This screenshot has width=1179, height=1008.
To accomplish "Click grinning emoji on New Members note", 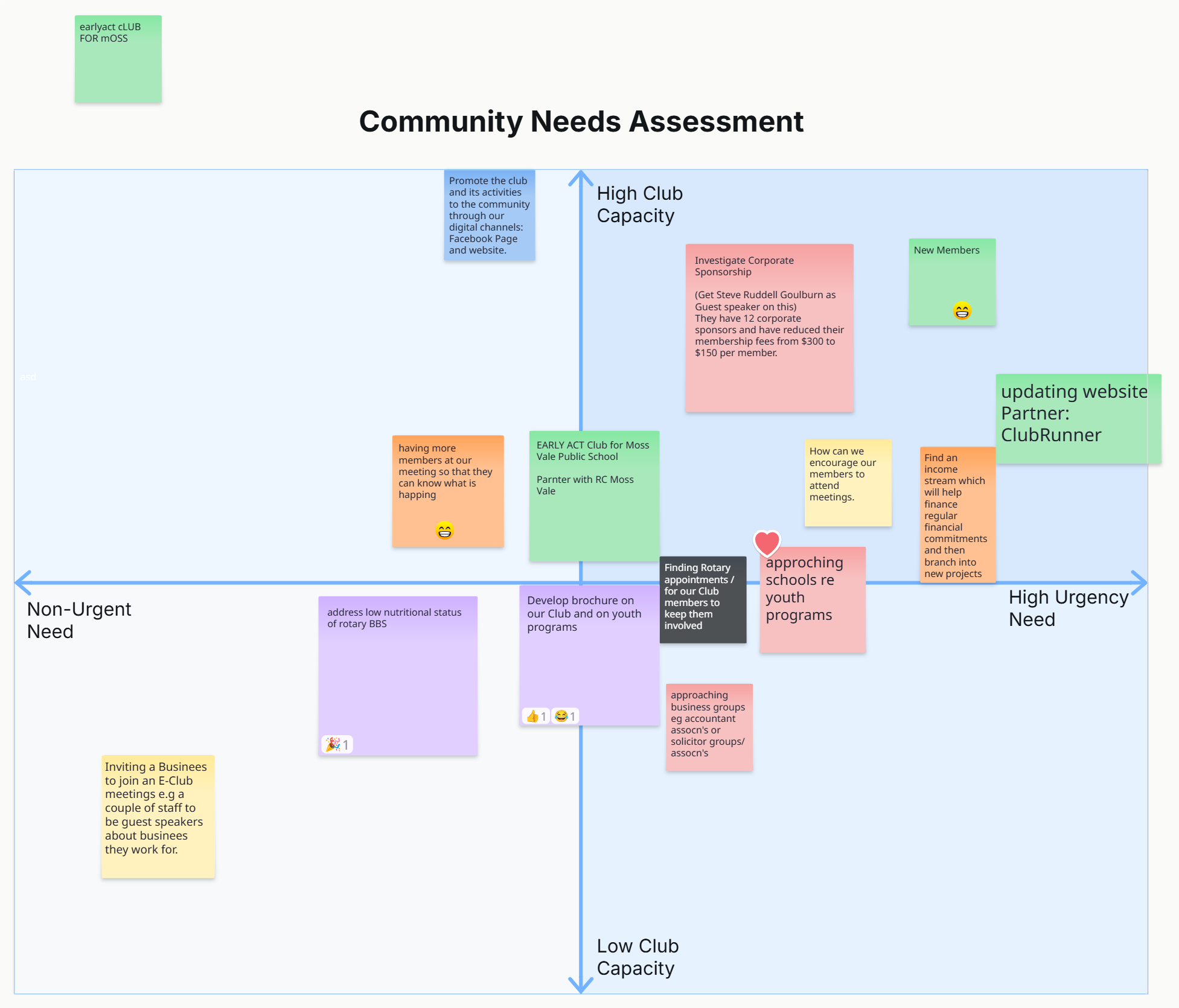I will tap(962, 311).
